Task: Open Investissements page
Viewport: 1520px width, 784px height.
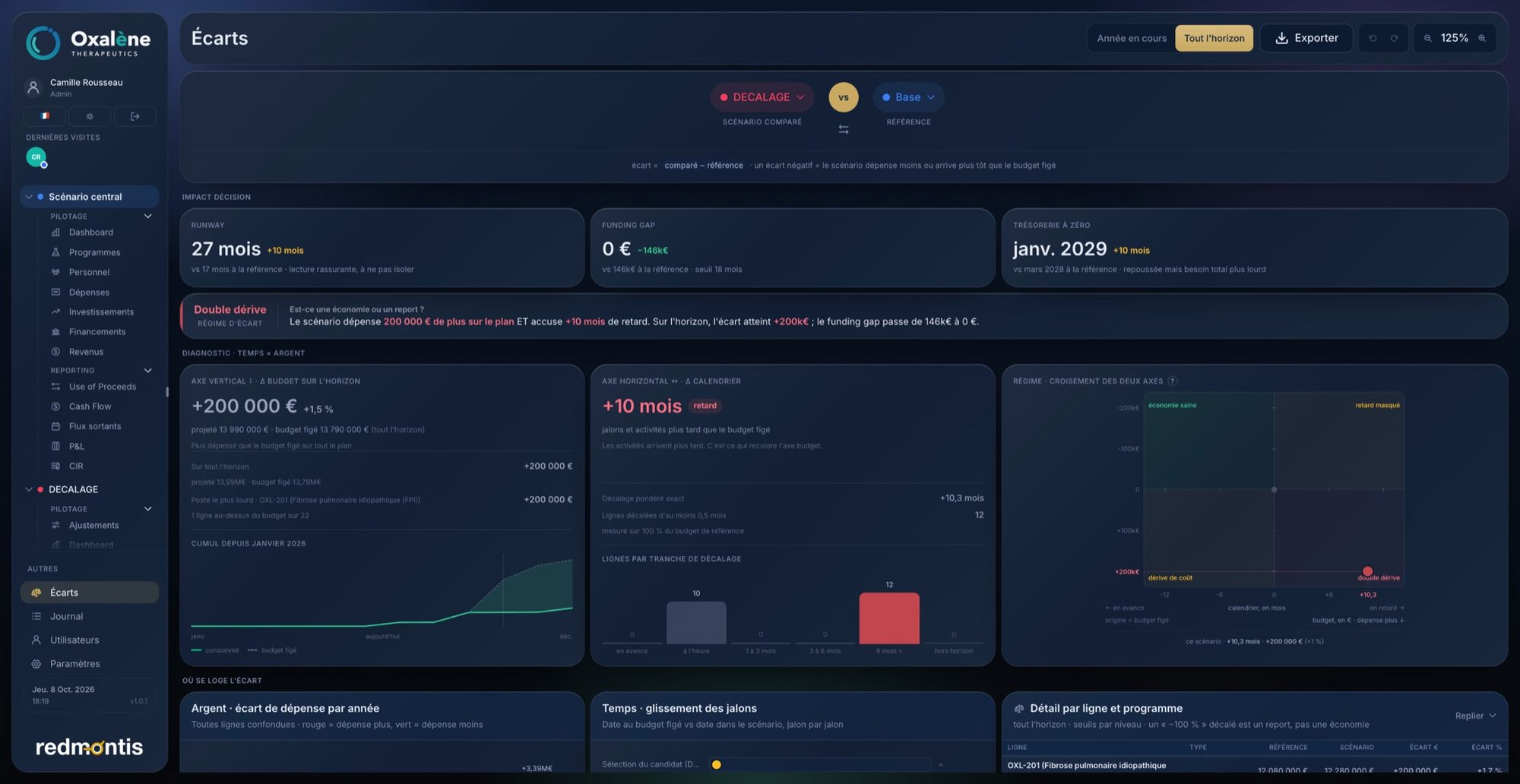Action: pyautogui.click(x=101, y=312)
